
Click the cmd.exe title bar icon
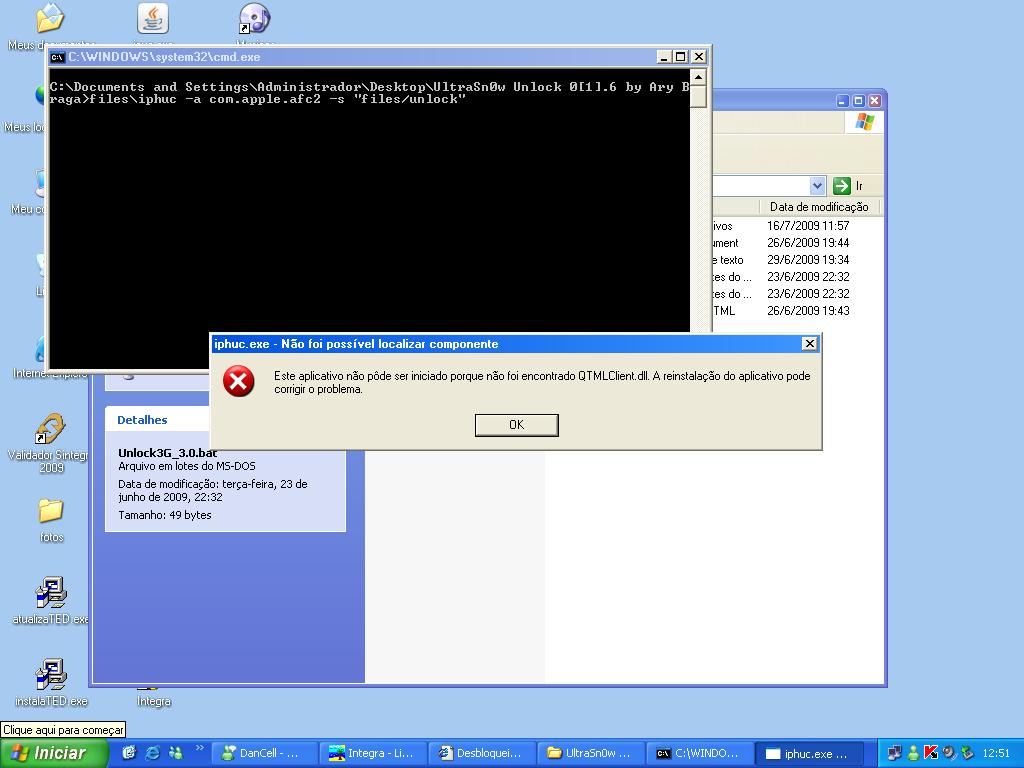[57, 57]
